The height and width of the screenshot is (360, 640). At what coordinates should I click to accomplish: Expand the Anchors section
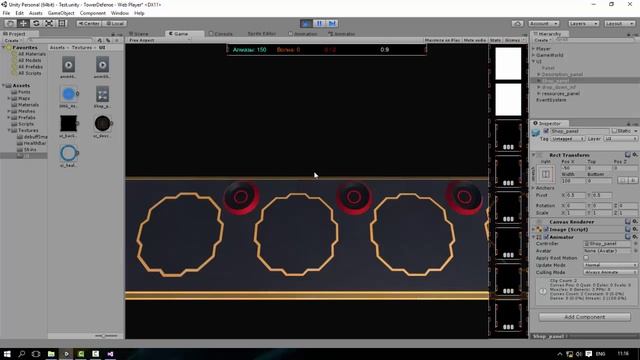tap(533, 188)
